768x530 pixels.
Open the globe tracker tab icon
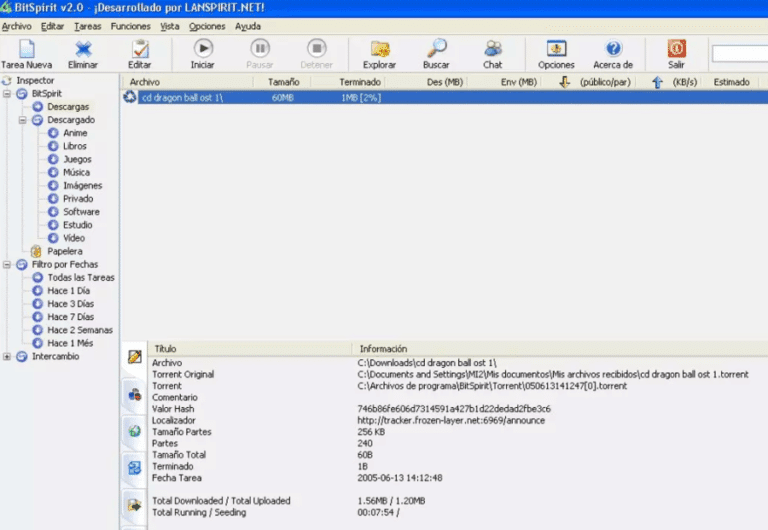coord(135,431)
